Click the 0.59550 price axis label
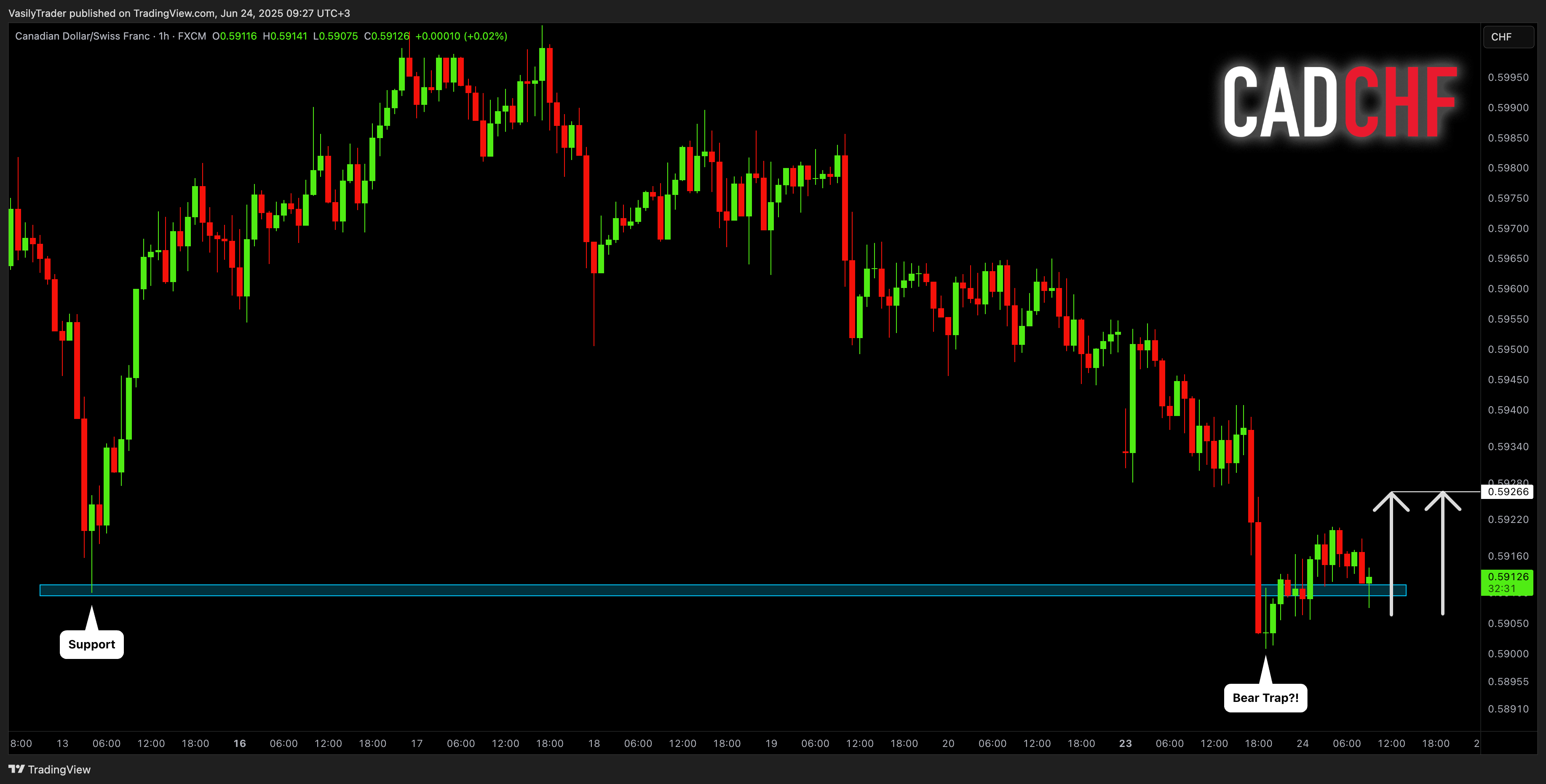Screen dimensions: 1546x784 [x=1508, y=319]
